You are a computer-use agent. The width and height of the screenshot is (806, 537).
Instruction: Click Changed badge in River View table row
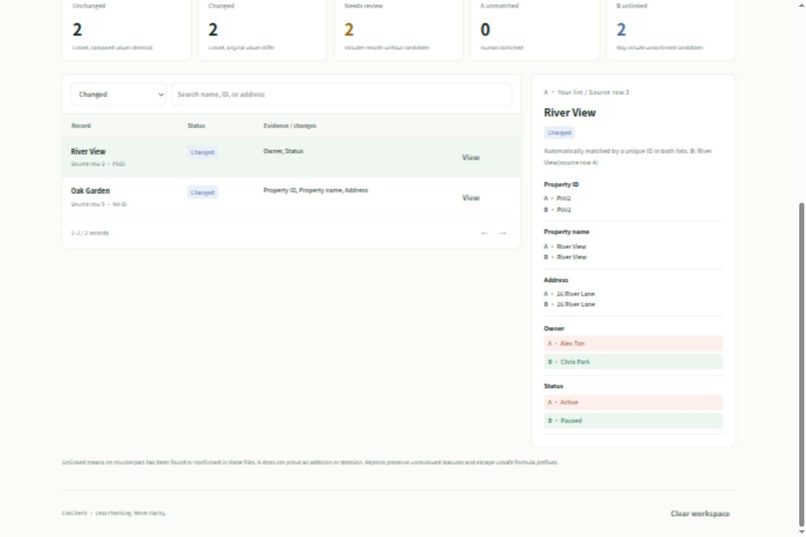coord(202,153)
